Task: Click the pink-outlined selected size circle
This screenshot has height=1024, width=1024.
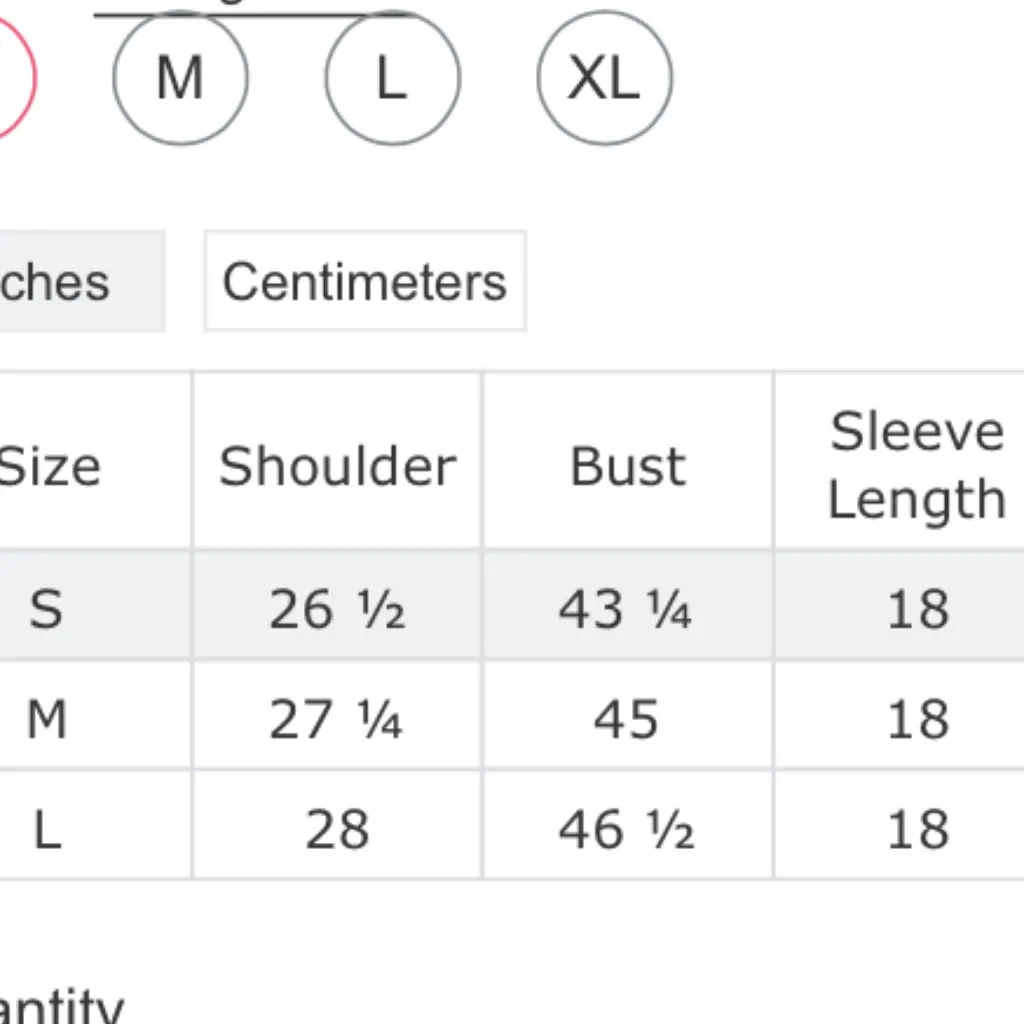Action: 12,78
